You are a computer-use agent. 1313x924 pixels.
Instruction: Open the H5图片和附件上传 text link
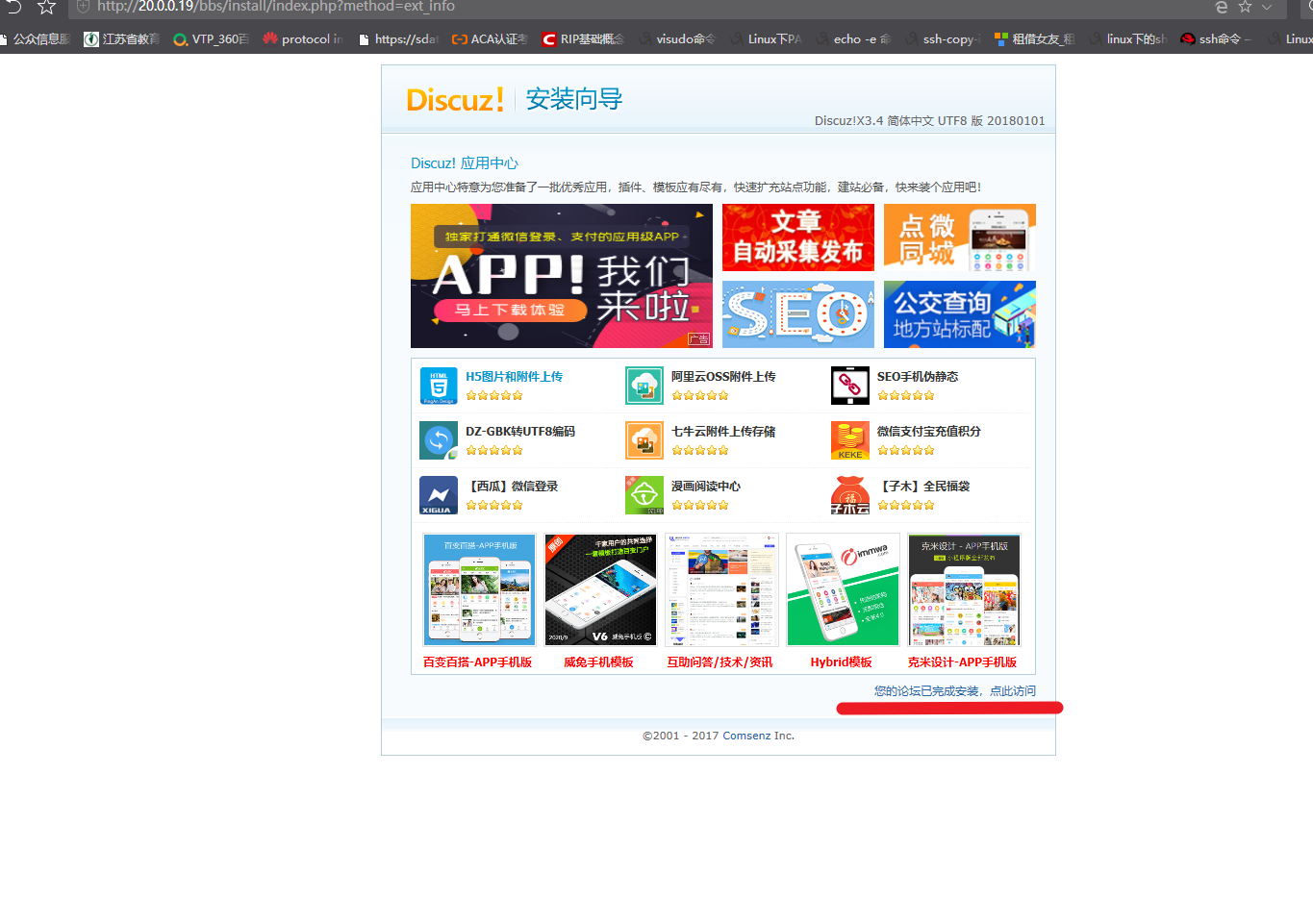(x=515, y=377)
